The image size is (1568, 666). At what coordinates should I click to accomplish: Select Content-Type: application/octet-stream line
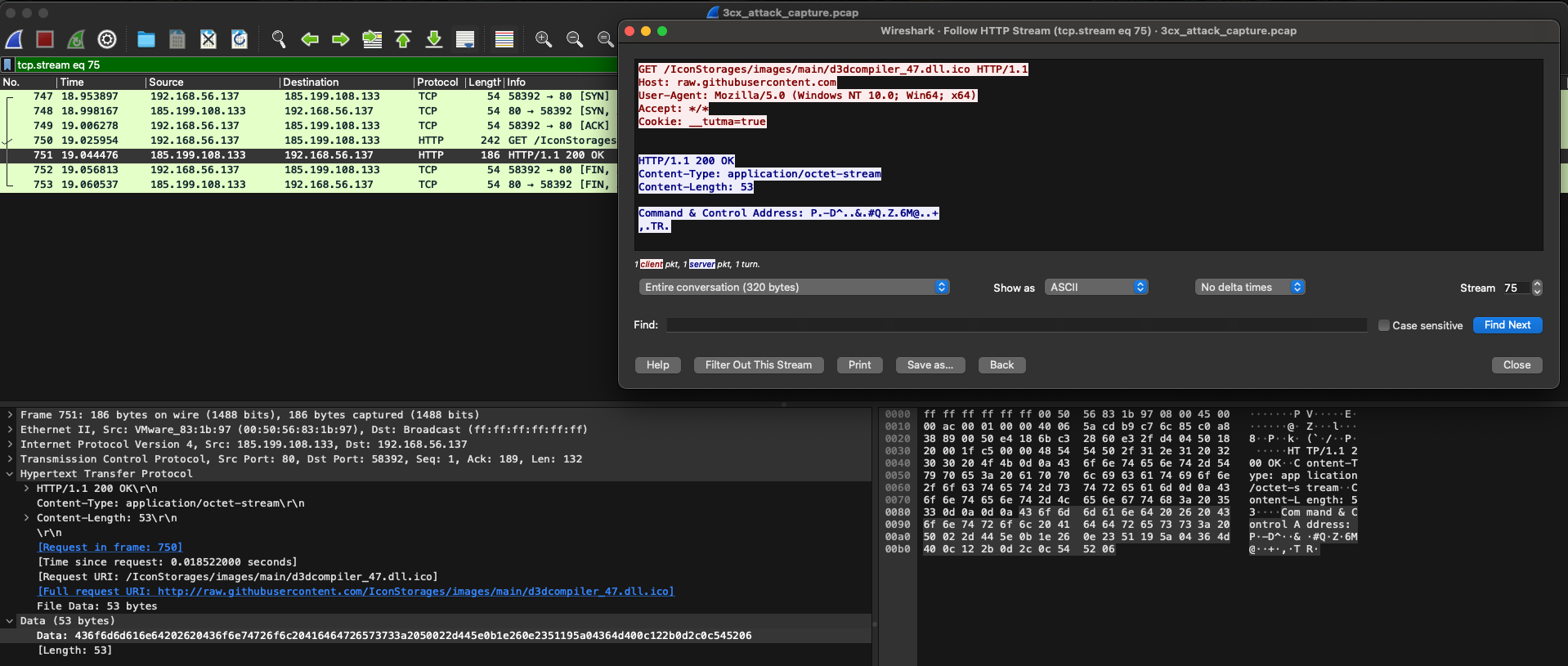(x=171, y=503)
